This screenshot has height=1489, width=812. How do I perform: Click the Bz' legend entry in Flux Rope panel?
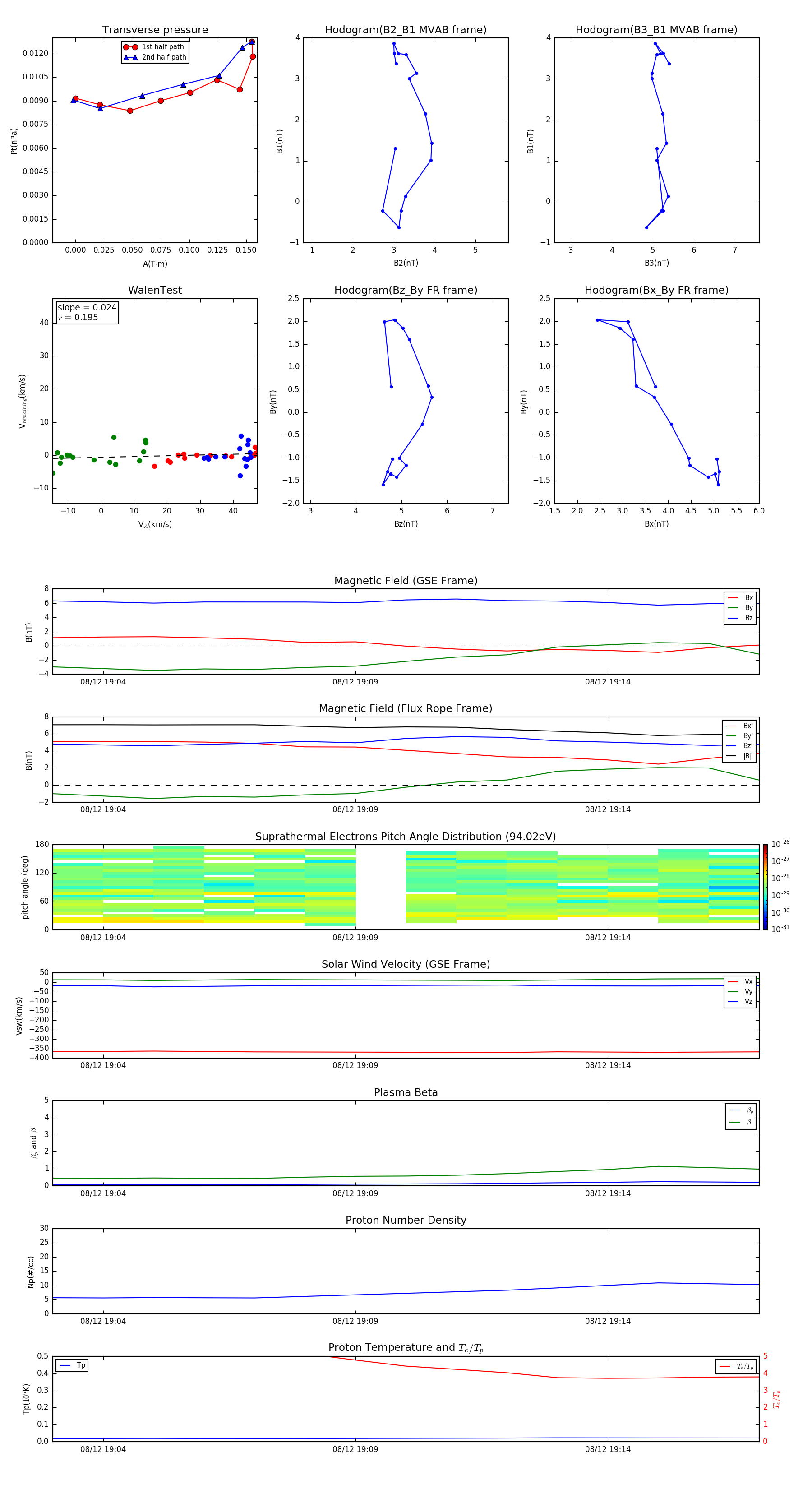tap(740, 746)
